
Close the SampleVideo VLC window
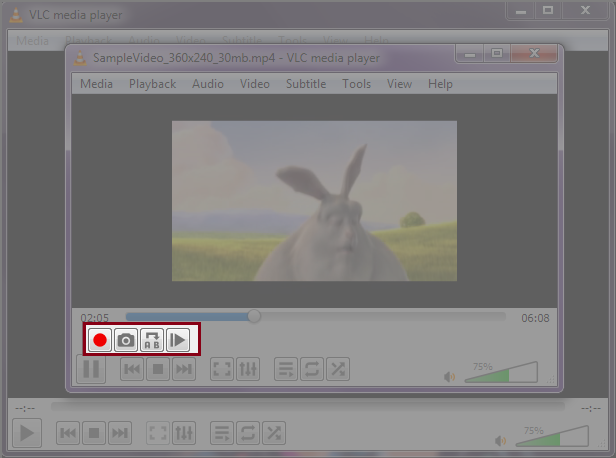click(x=534, y=53)
